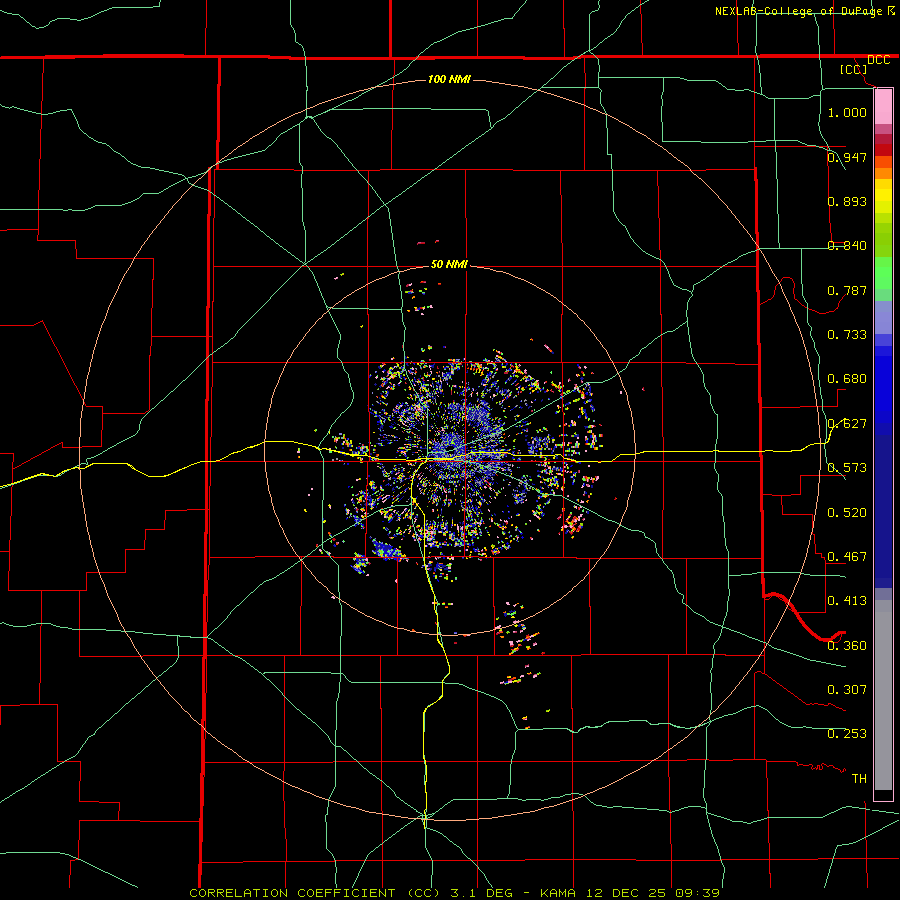Image resolution: width=900 pixels, height=900 pixels.
Task: Click the 0.947 legend value
Action: point(847,157)
